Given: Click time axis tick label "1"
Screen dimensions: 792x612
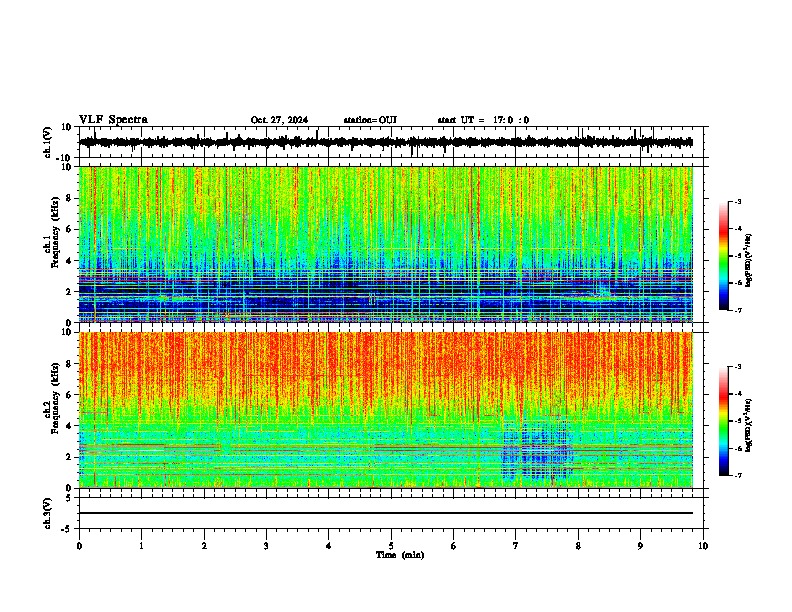Looking at the screenshot, I should tap(141, 546).
